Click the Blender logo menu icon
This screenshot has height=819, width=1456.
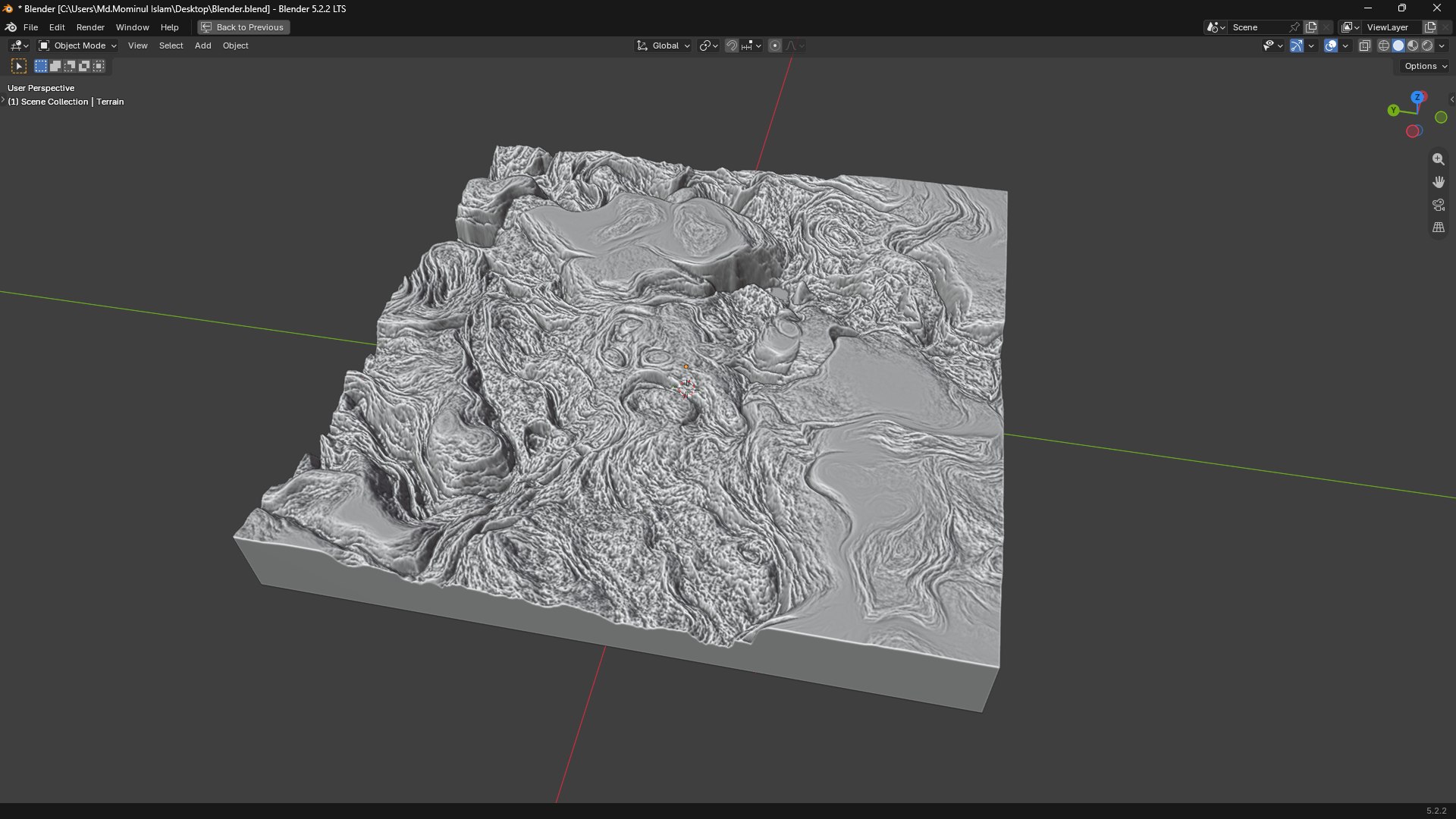pos(11,27)
